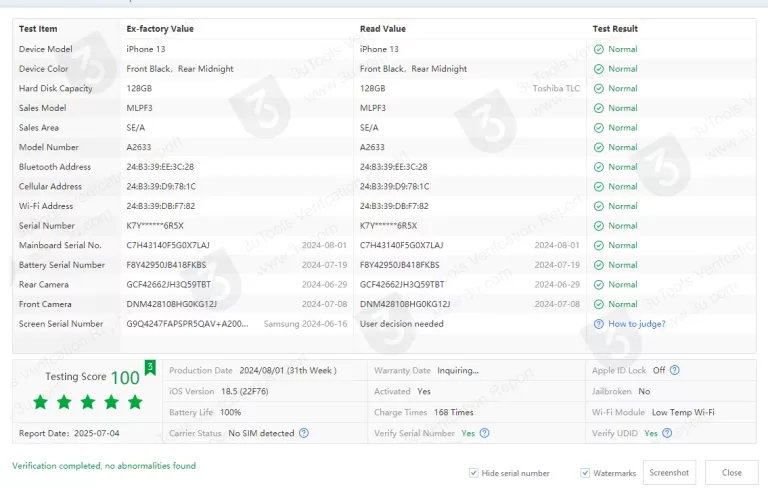
Task: Click the check icon in Hard Disk Capacity row
Action: tap(599, 89)
